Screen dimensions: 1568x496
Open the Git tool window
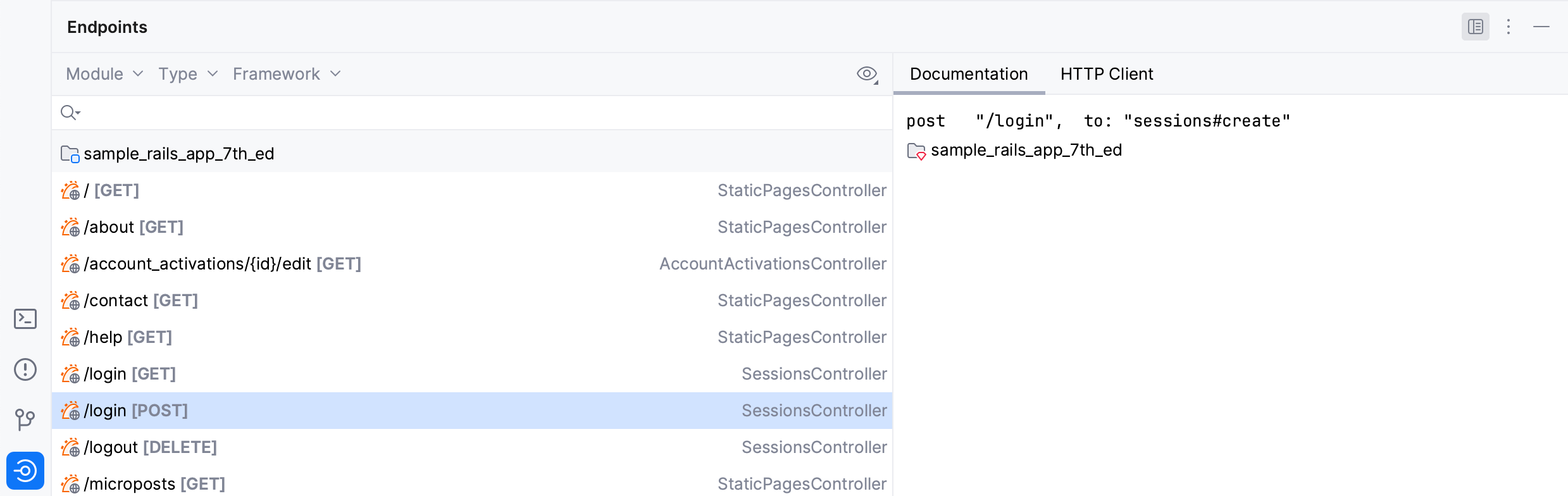tap(25, 419)
